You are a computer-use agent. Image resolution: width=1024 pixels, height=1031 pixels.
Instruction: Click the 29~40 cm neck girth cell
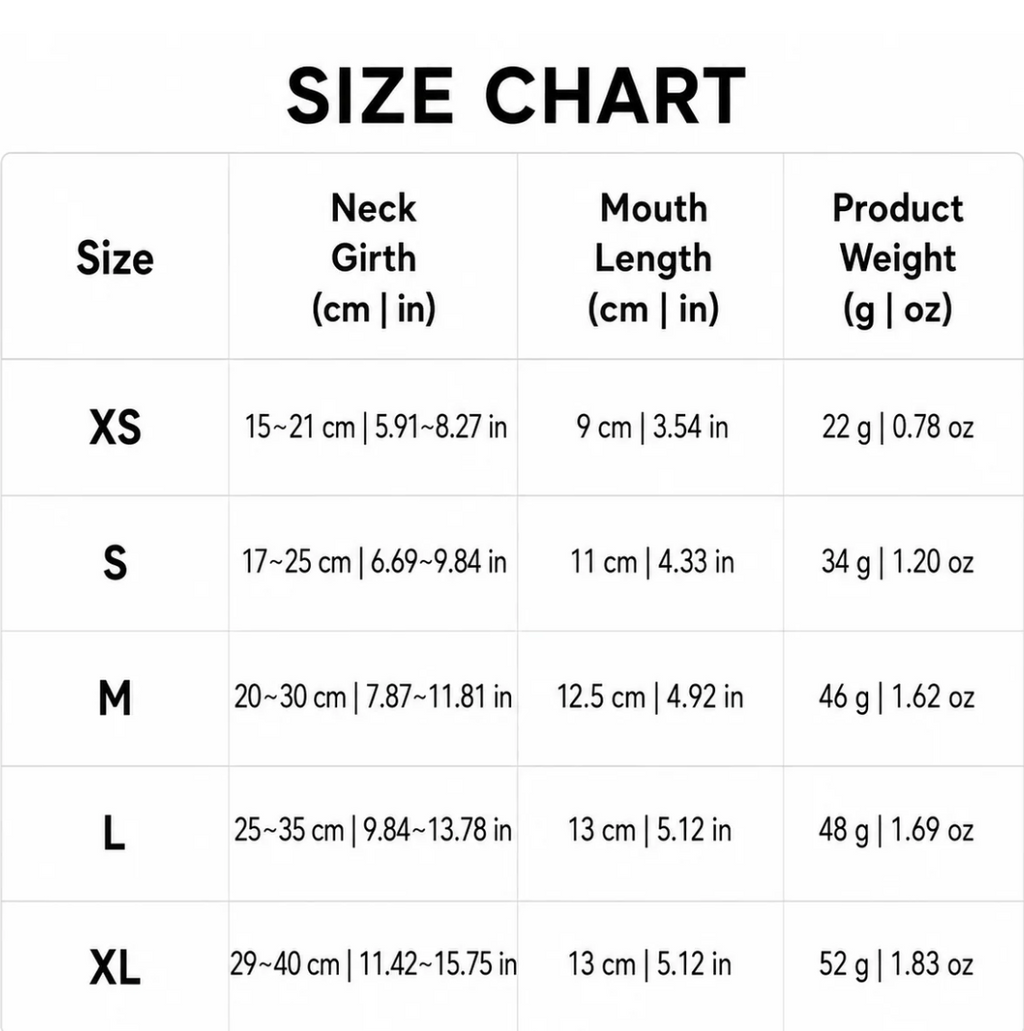374,965
